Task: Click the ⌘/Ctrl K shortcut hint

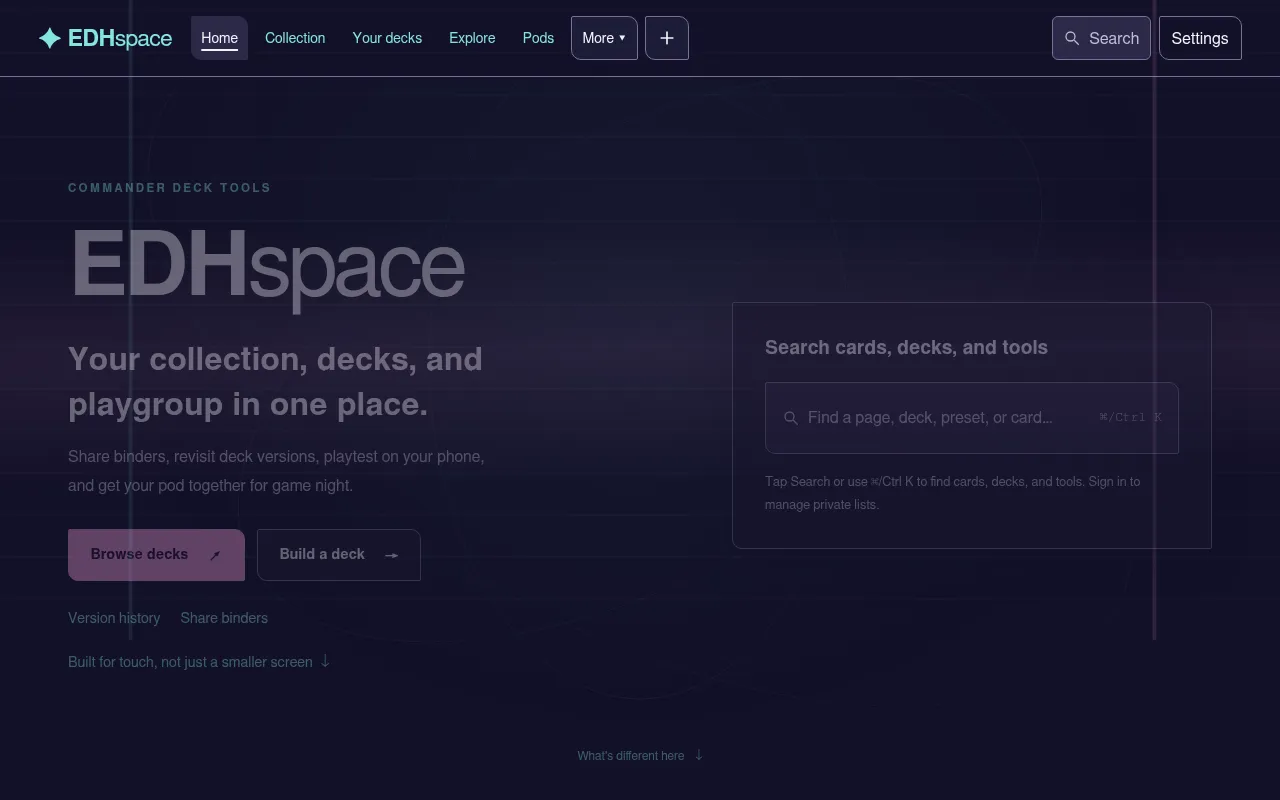Action: click(x=1130, y=418)
